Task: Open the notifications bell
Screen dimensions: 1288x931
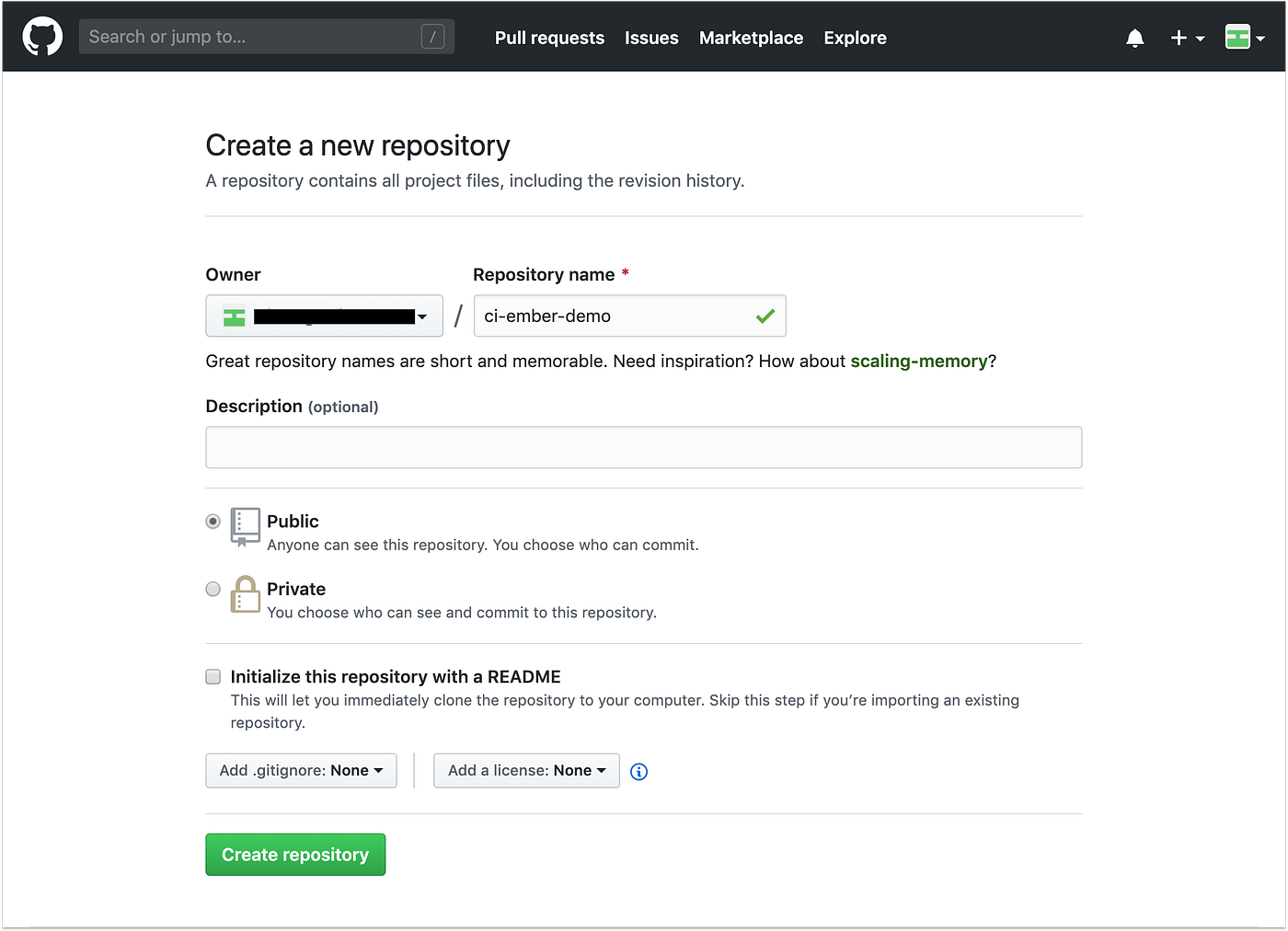Action: coord(1134,38)
